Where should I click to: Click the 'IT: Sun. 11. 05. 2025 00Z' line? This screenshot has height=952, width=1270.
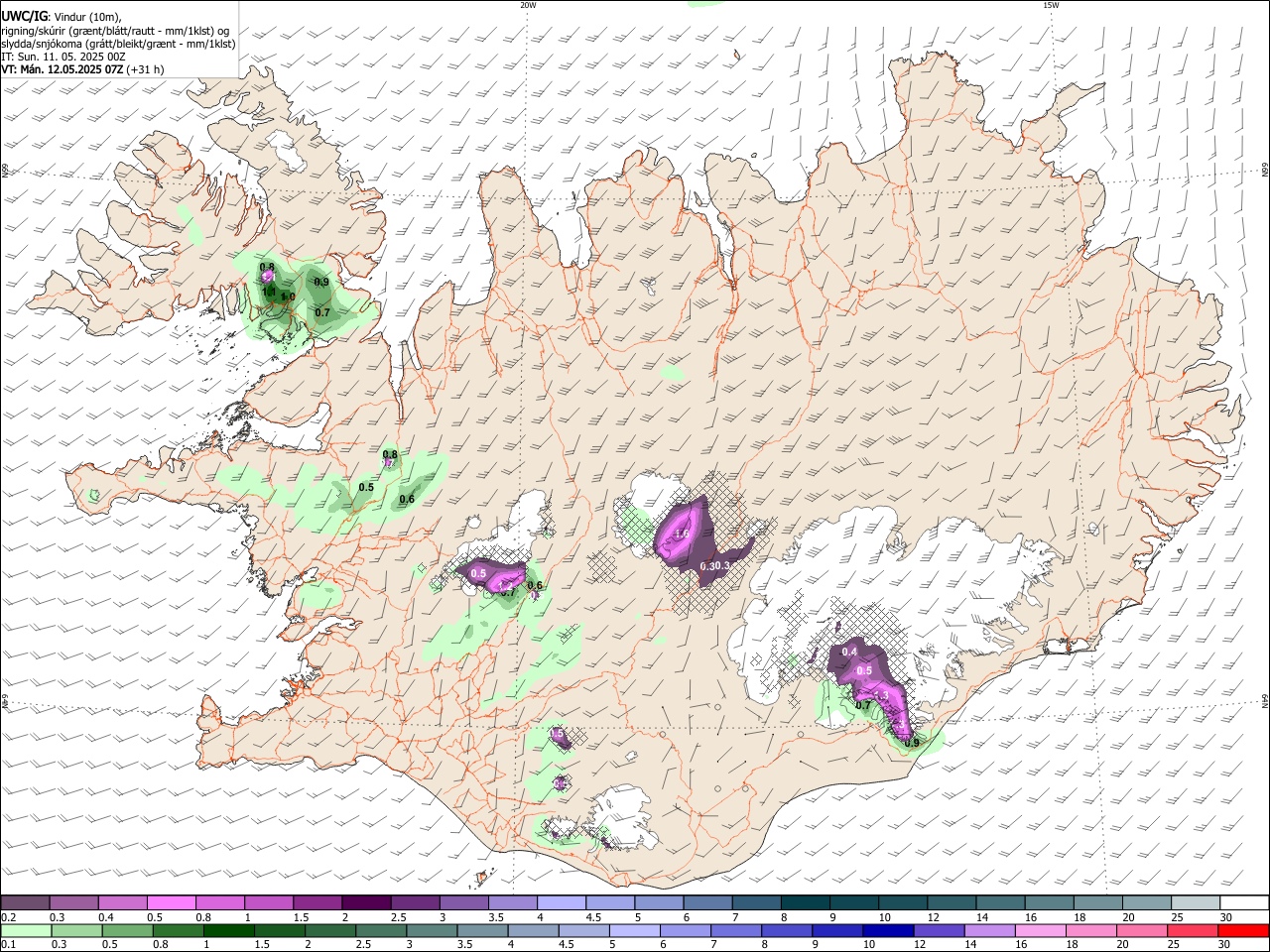pyautogui.click(x=63, y=57)
